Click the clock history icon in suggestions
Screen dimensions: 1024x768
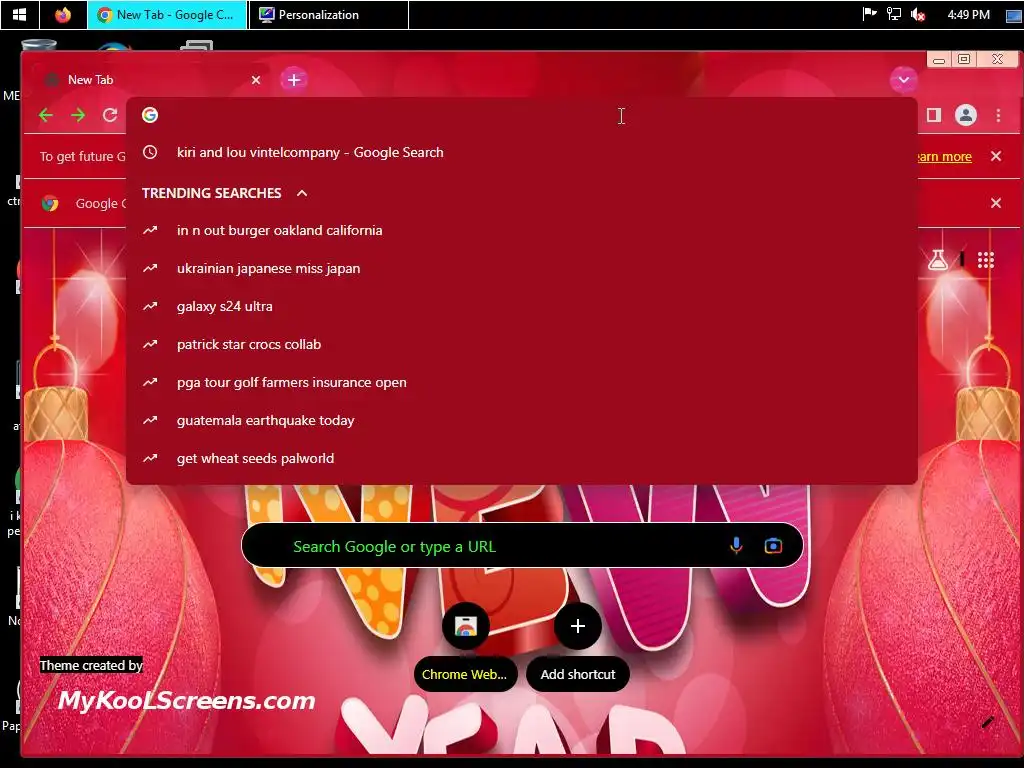tap(150, 152)
